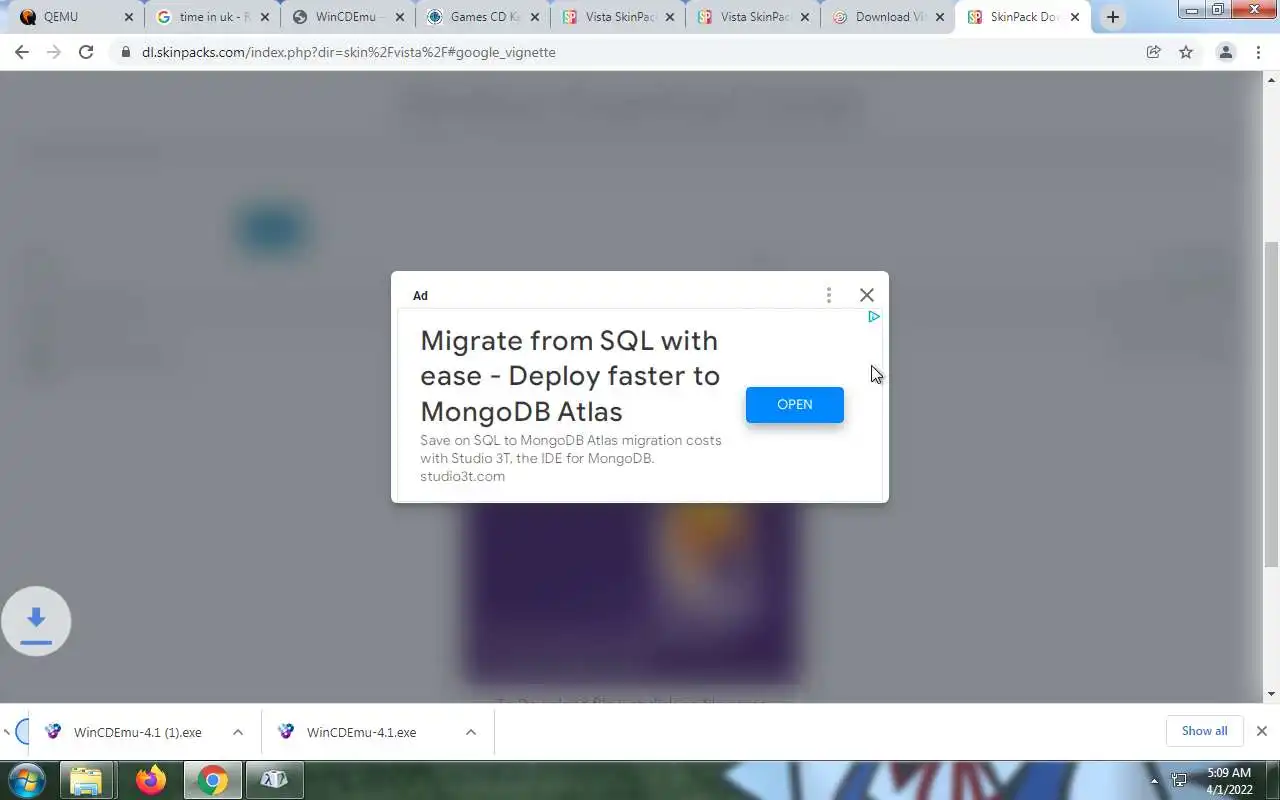Open a new browser tab
1280x800 pixels.
(1112, 17)
